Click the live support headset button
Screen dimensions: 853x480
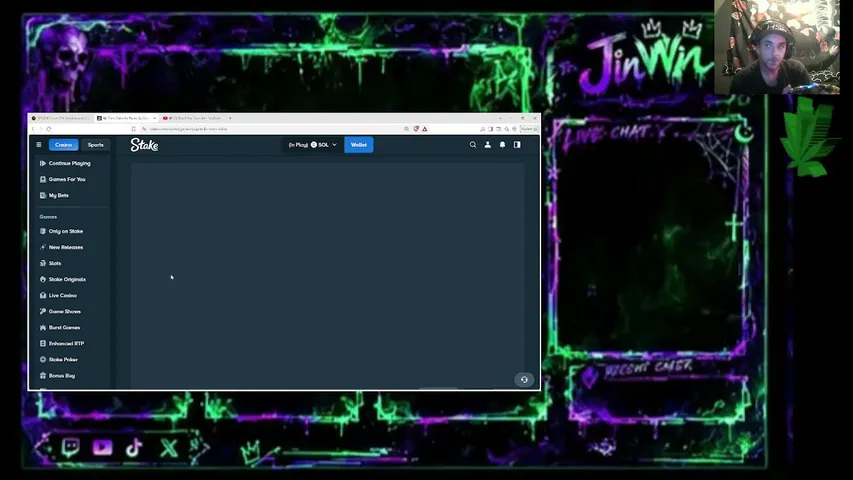pos(524,380)
